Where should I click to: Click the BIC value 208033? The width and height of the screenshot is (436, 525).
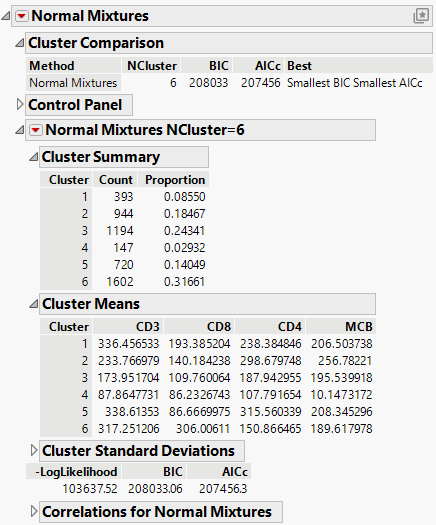click(x=208, y=83)
